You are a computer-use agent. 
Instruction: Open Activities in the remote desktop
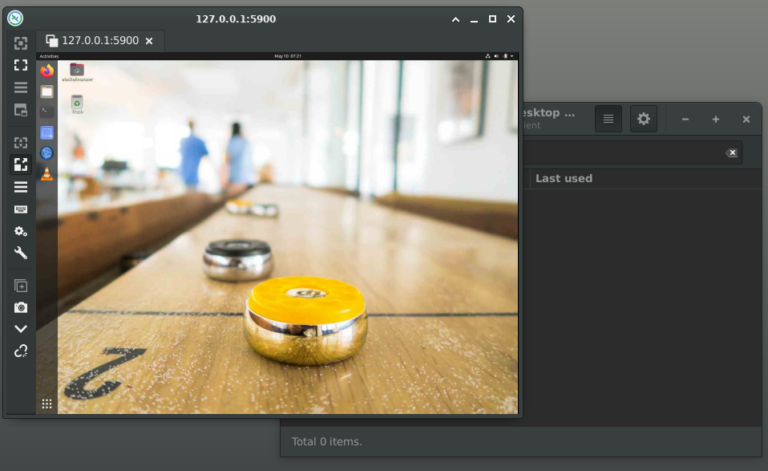pos(49,56)
